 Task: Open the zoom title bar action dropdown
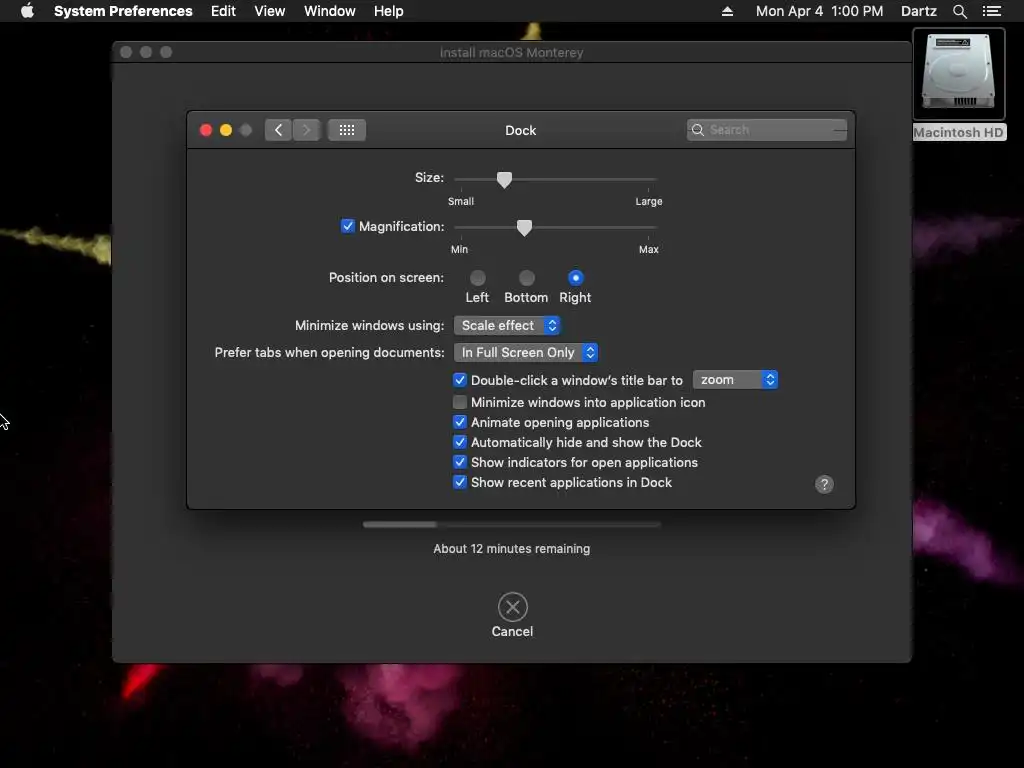point(735,380)
